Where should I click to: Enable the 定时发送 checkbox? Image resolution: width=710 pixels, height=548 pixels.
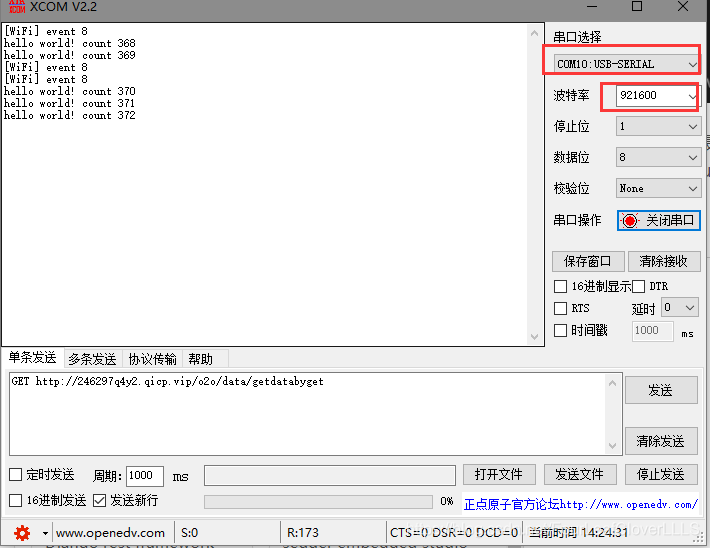pyautogui.click(x=15, y=475)
